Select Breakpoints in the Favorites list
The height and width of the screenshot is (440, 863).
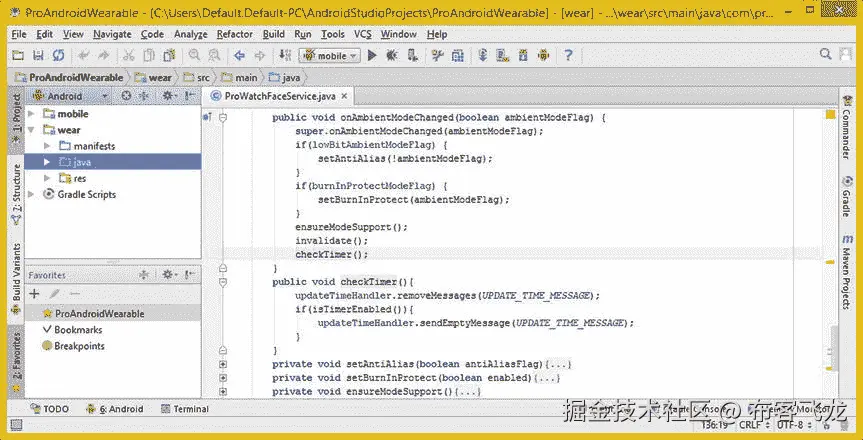pos(73,346)
